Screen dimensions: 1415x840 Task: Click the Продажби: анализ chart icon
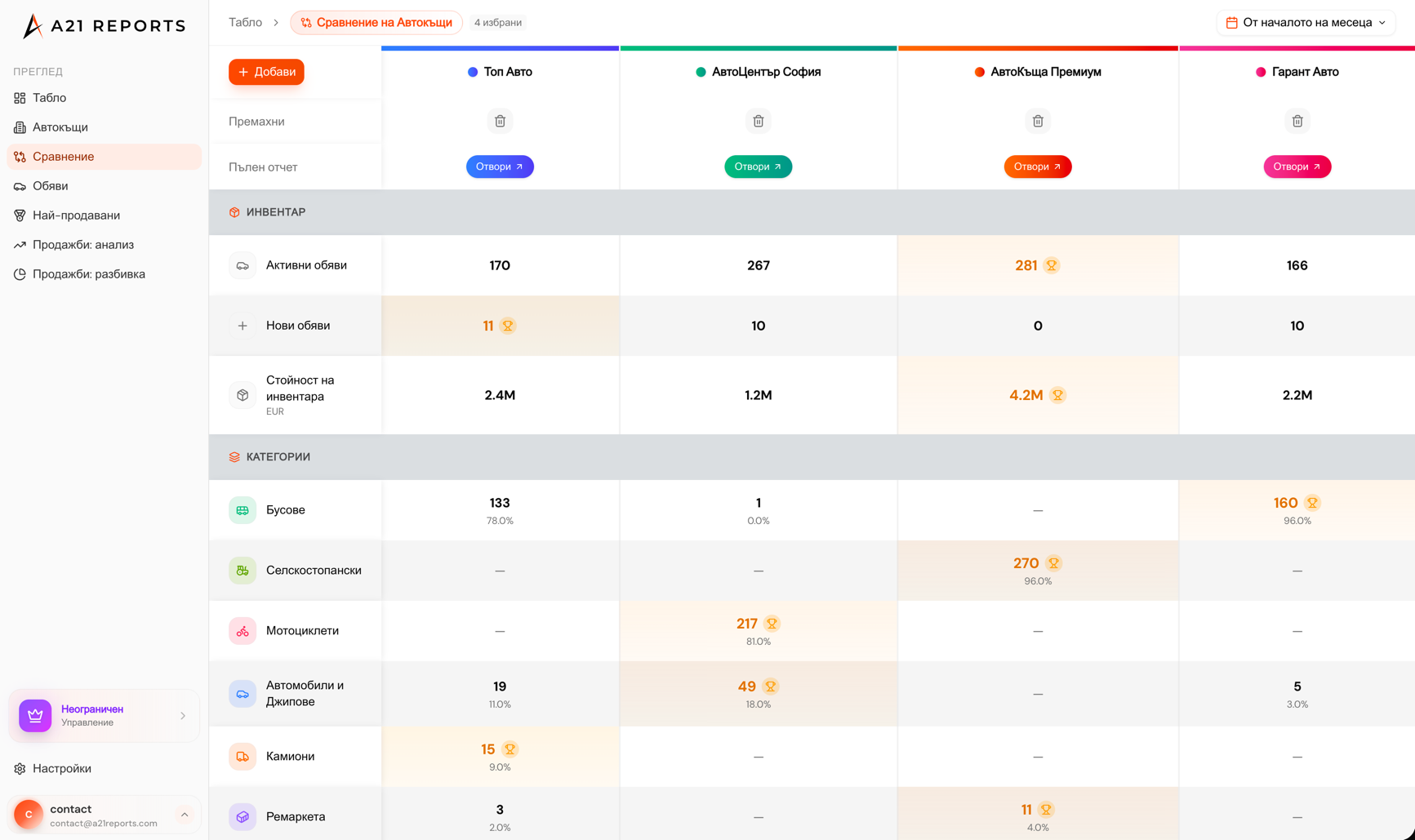click(20, 244)
